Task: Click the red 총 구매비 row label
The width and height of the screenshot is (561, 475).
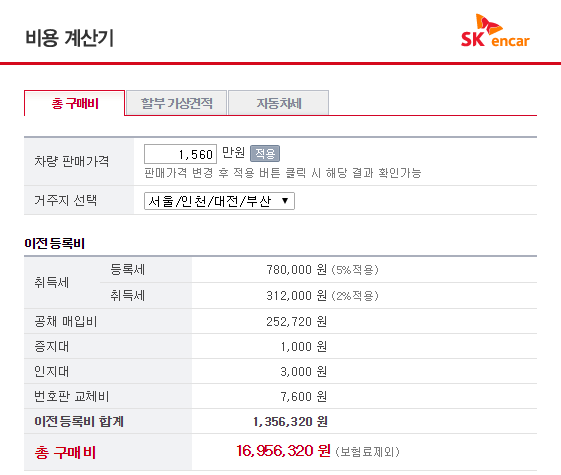Action: pyautogui.click(x=65, y=452)
